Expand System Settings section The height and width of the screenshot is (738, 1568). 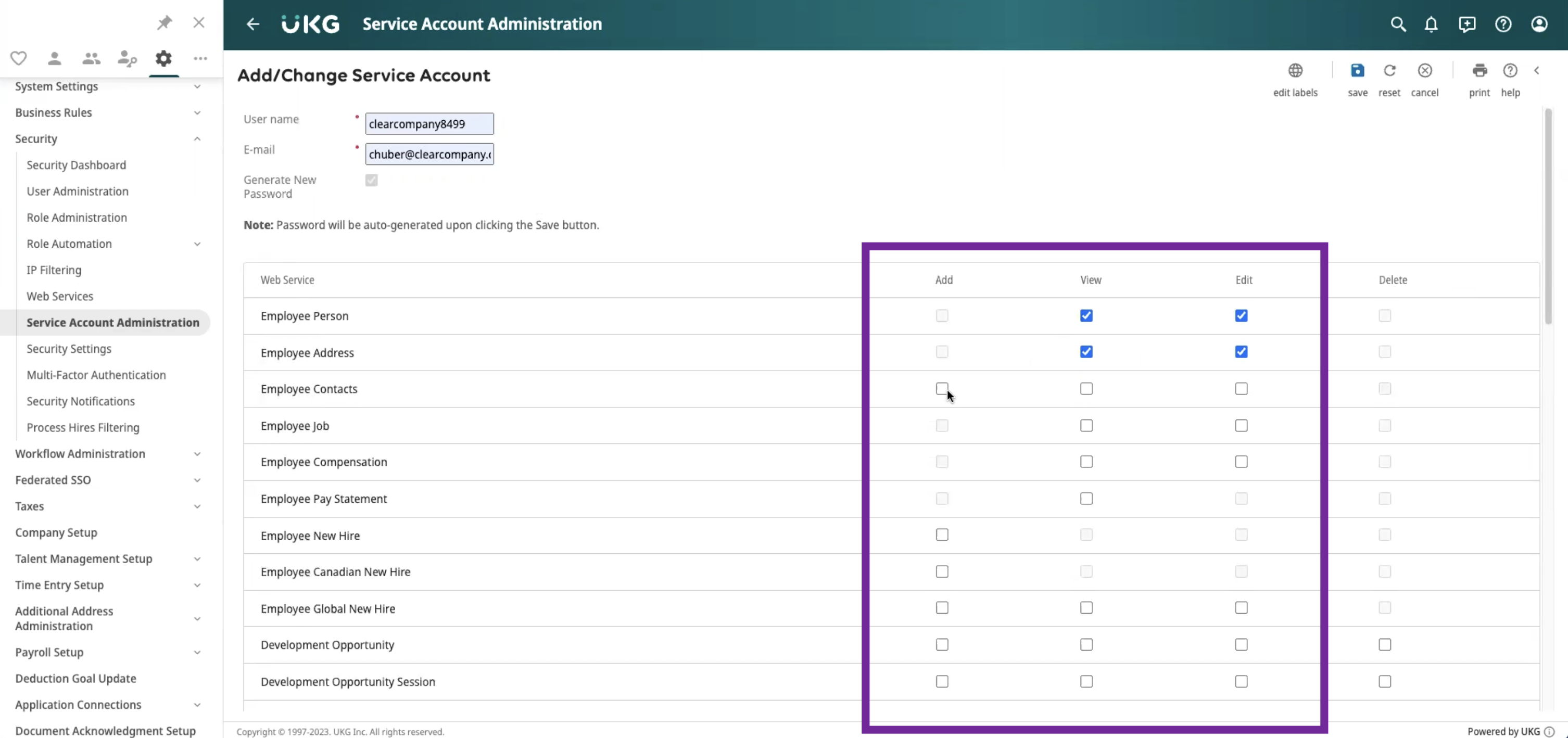pyautogui.click(x=197, y=86)
